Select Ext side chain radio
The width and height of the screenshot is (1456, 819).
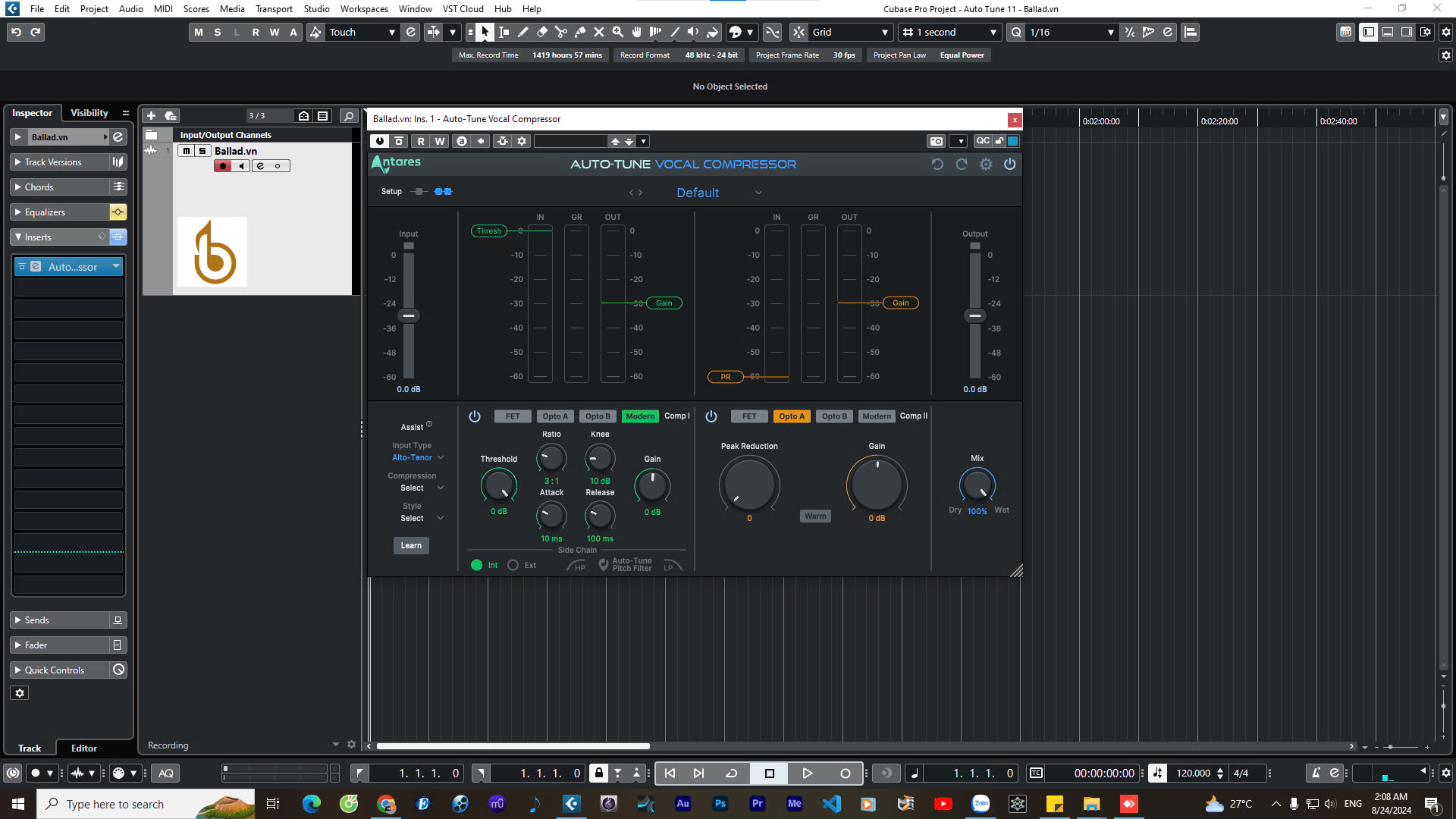(513, 565)
